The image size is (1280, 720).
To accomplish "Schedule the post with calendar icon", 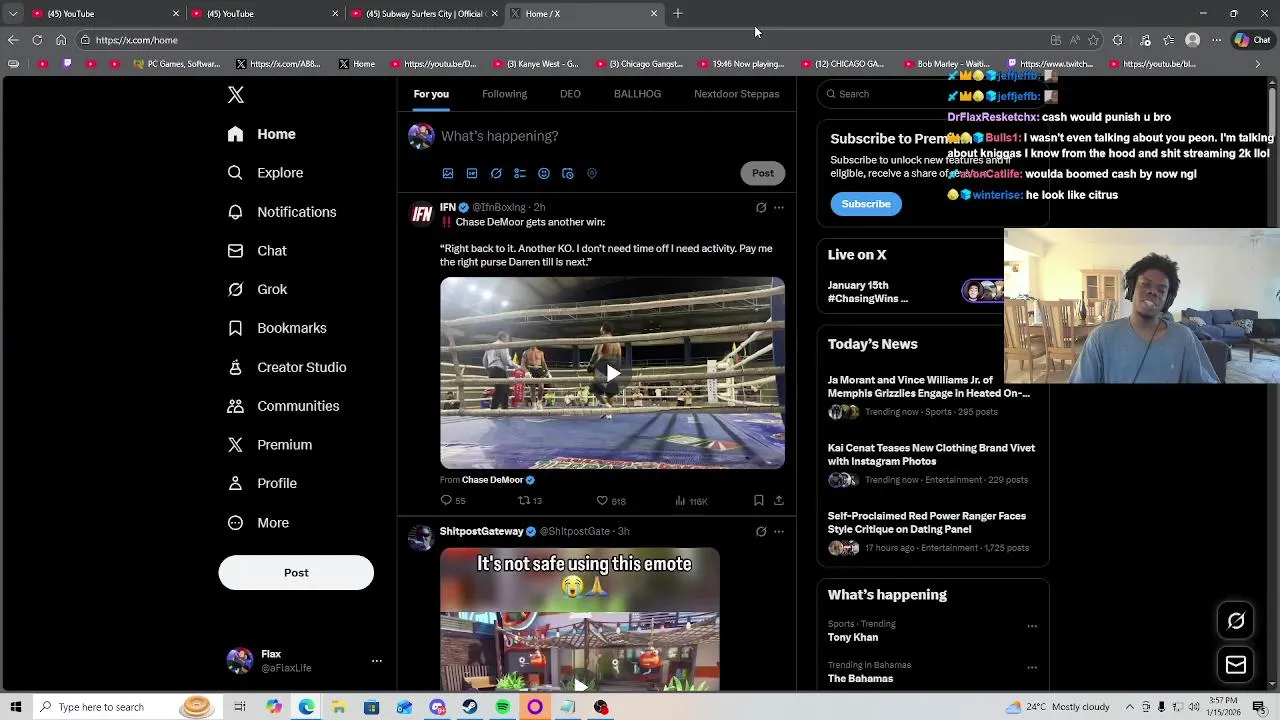I will coord(568,173).
